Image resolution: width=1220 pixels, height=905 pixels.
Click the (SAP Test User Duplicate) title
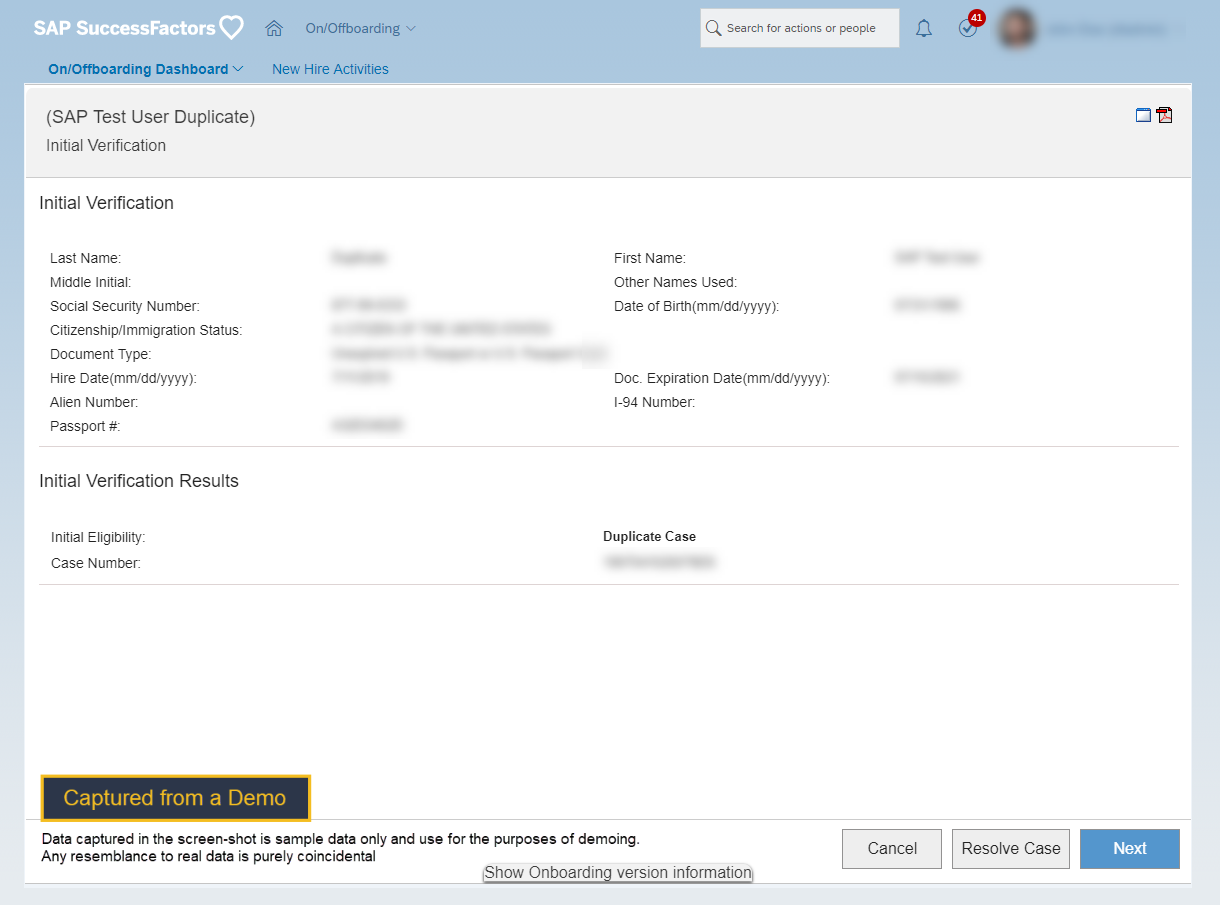coord(151,117)
